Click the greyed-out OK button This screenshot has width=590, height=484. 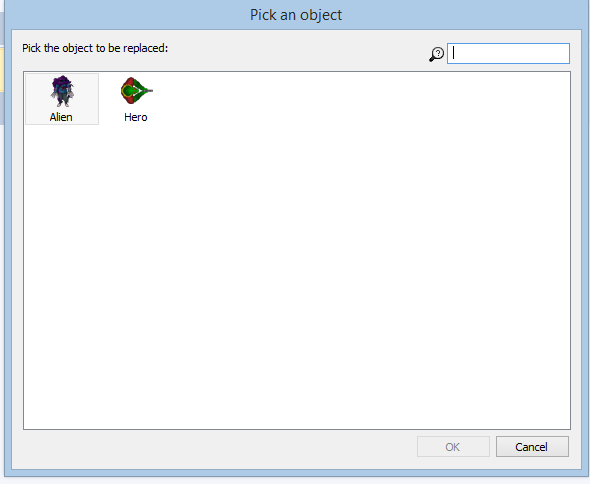(x=453, y=447)
